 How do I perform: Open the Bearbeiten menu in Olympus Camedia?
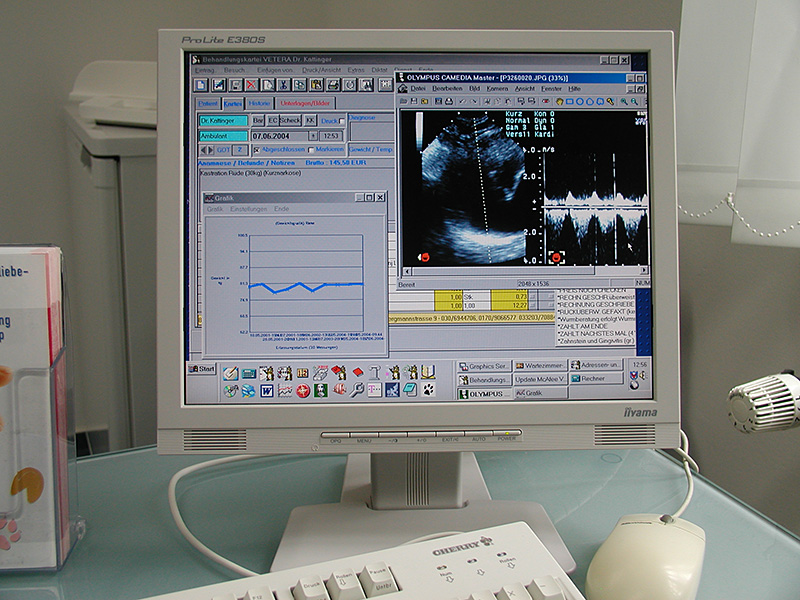(447, 89)
